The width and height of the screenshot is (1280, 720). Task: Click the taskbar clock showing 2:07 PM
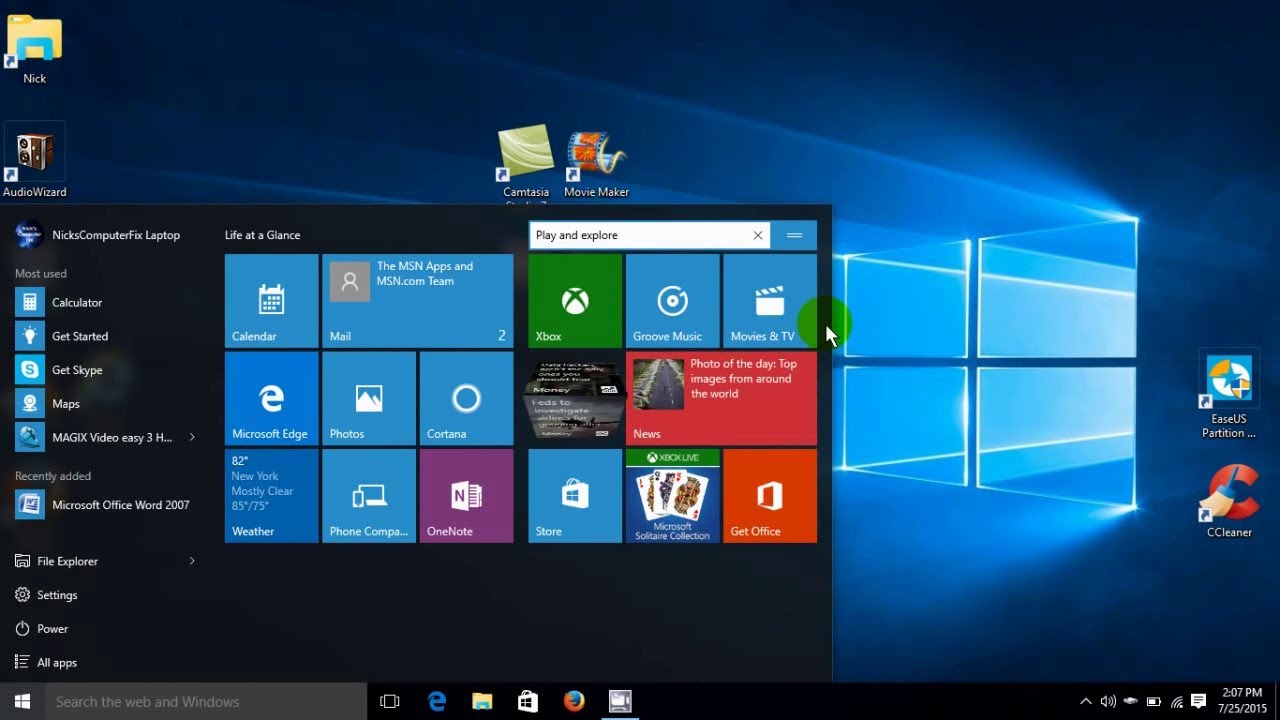tap(1243, 701)
